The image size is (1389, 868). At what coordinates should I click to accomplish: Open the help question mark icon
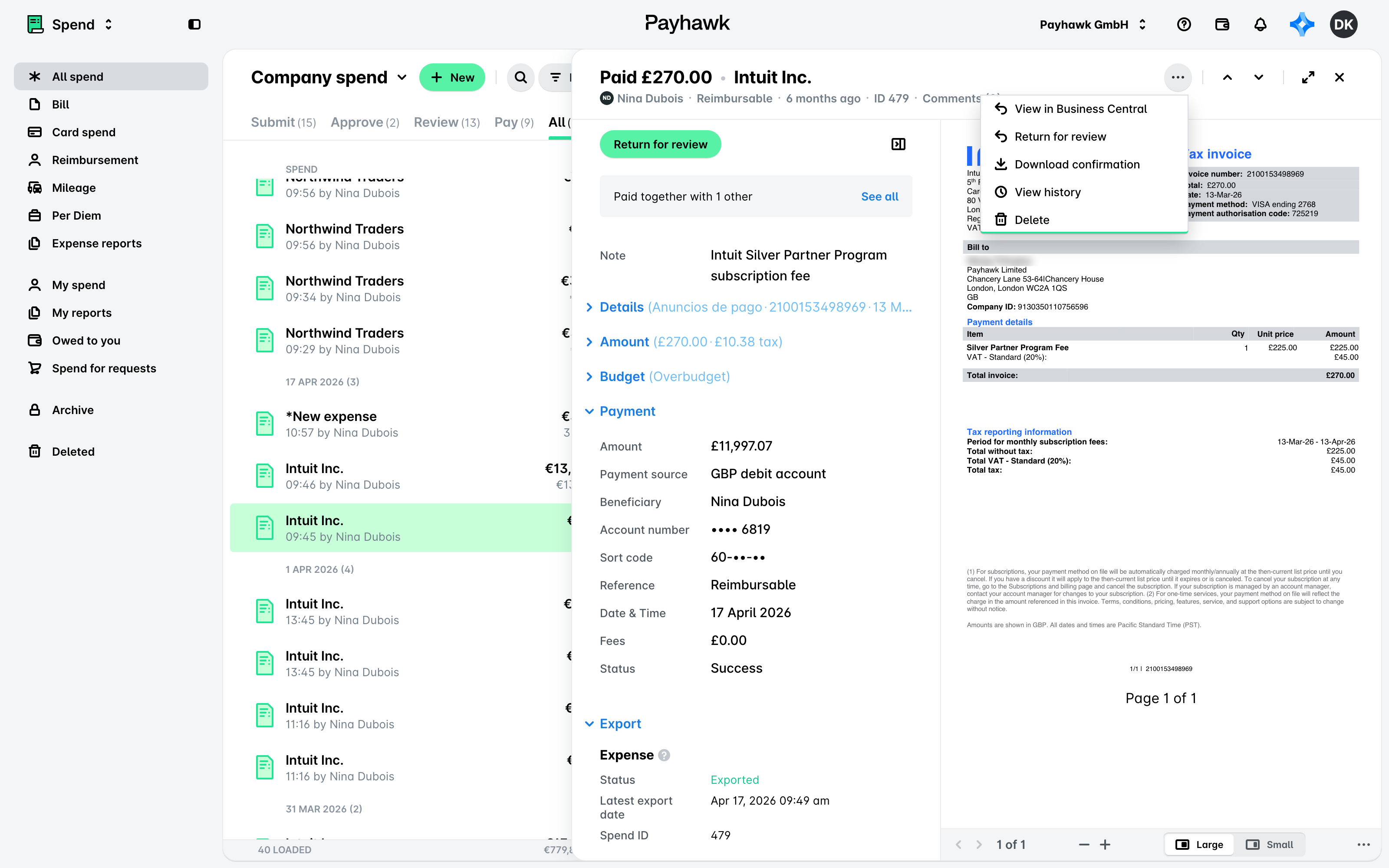coord(1184,25)
